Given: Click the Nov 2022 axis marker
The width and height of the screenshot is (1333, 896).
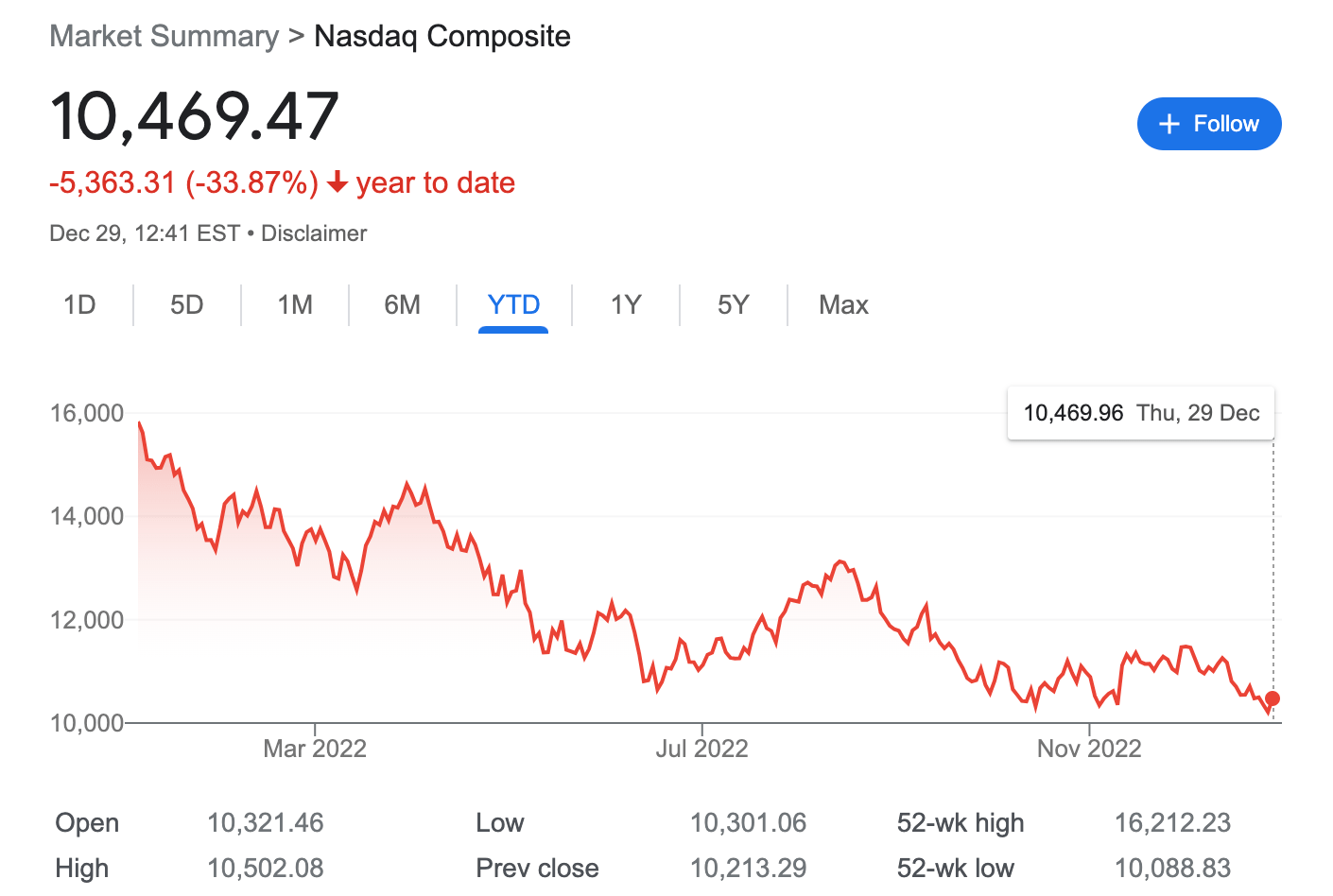Looking at the screenshot, I should point(1089,749).
